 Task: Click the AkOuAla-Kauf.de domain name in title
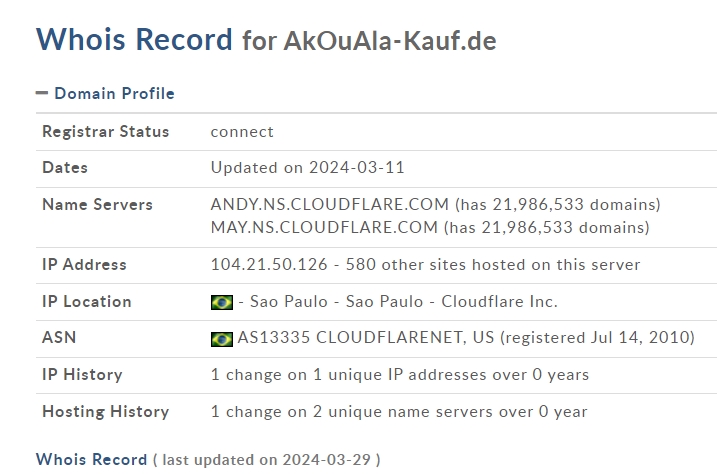(390, 41)
